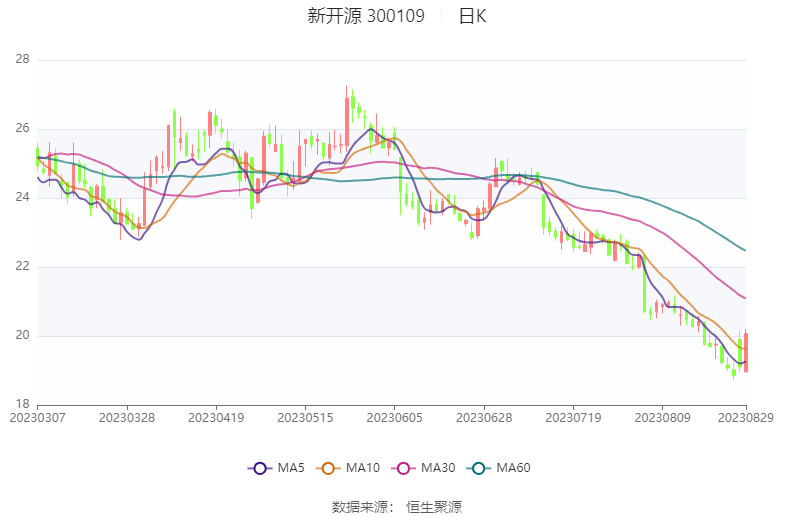Hide the MA10 series via its label
This screenshot has height=517, width=794.
[x=363, y=468]
